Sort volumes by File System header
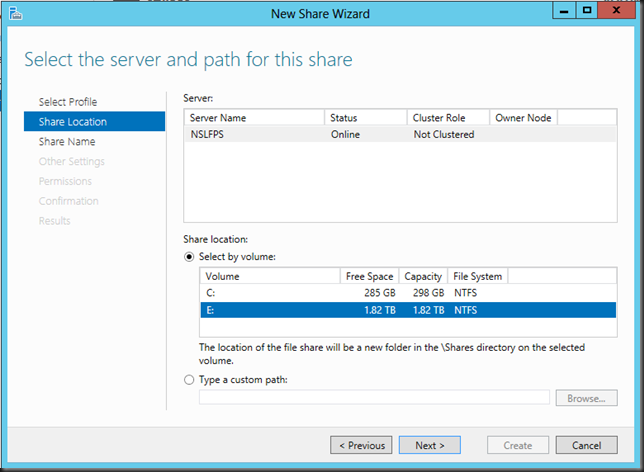 [x=478, y=276]
